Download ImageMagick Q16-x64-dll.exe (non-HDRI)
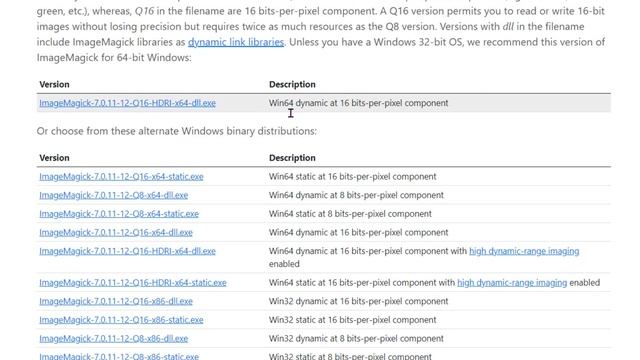The height and width of the screenshot is (360, 640). click(x=116, y=232)
